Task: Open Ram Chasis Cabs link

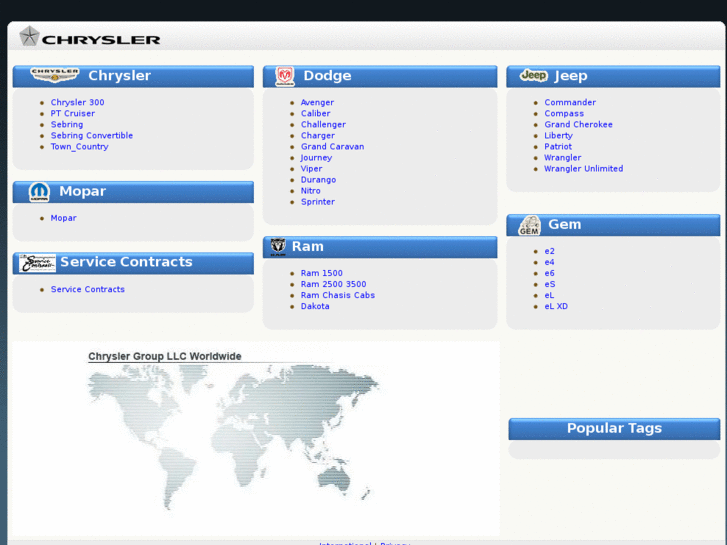Action: 338,295
